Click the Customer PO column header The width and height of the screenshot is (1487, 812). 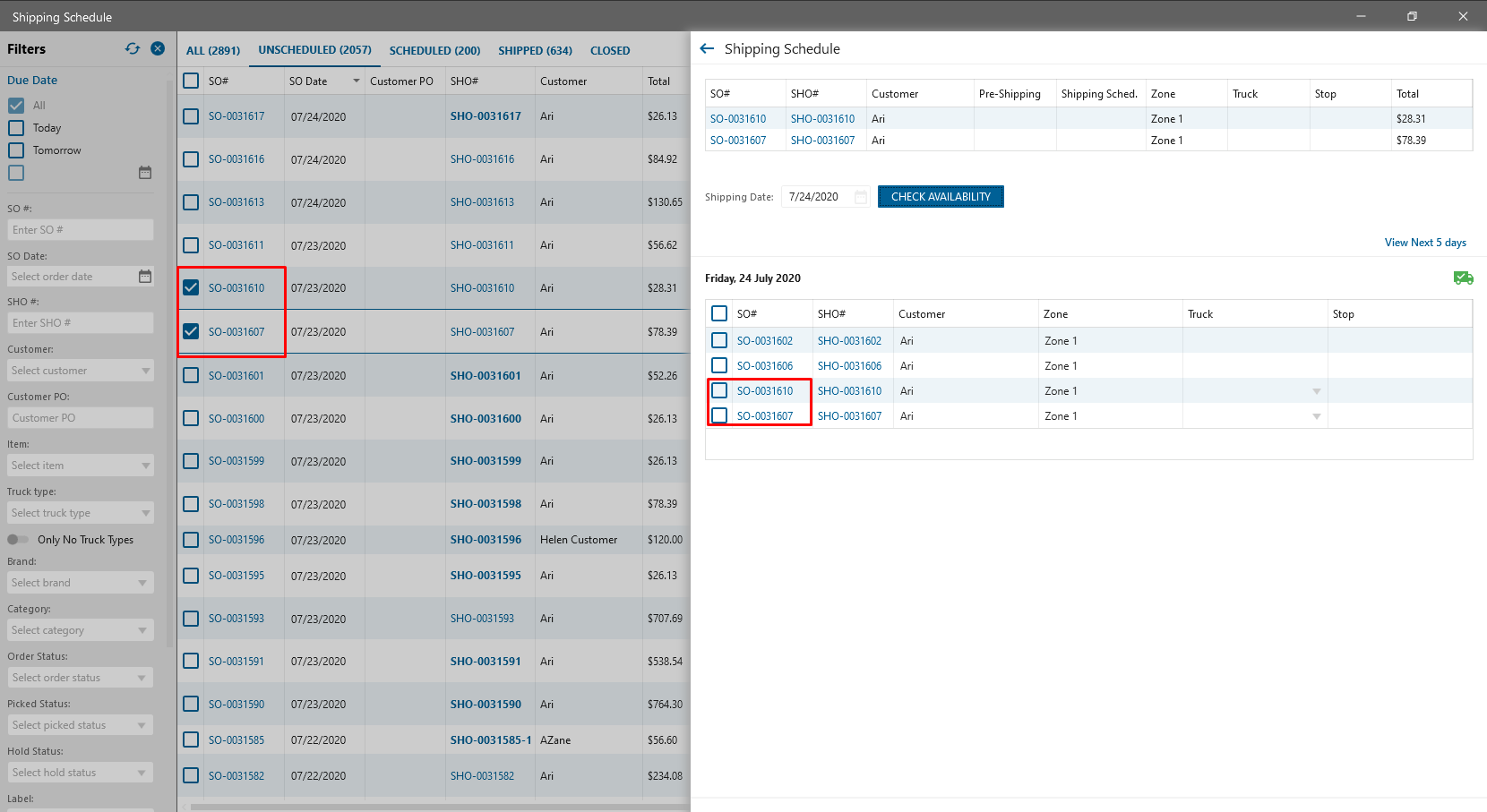pyautogui.click(x=401, y=81)
